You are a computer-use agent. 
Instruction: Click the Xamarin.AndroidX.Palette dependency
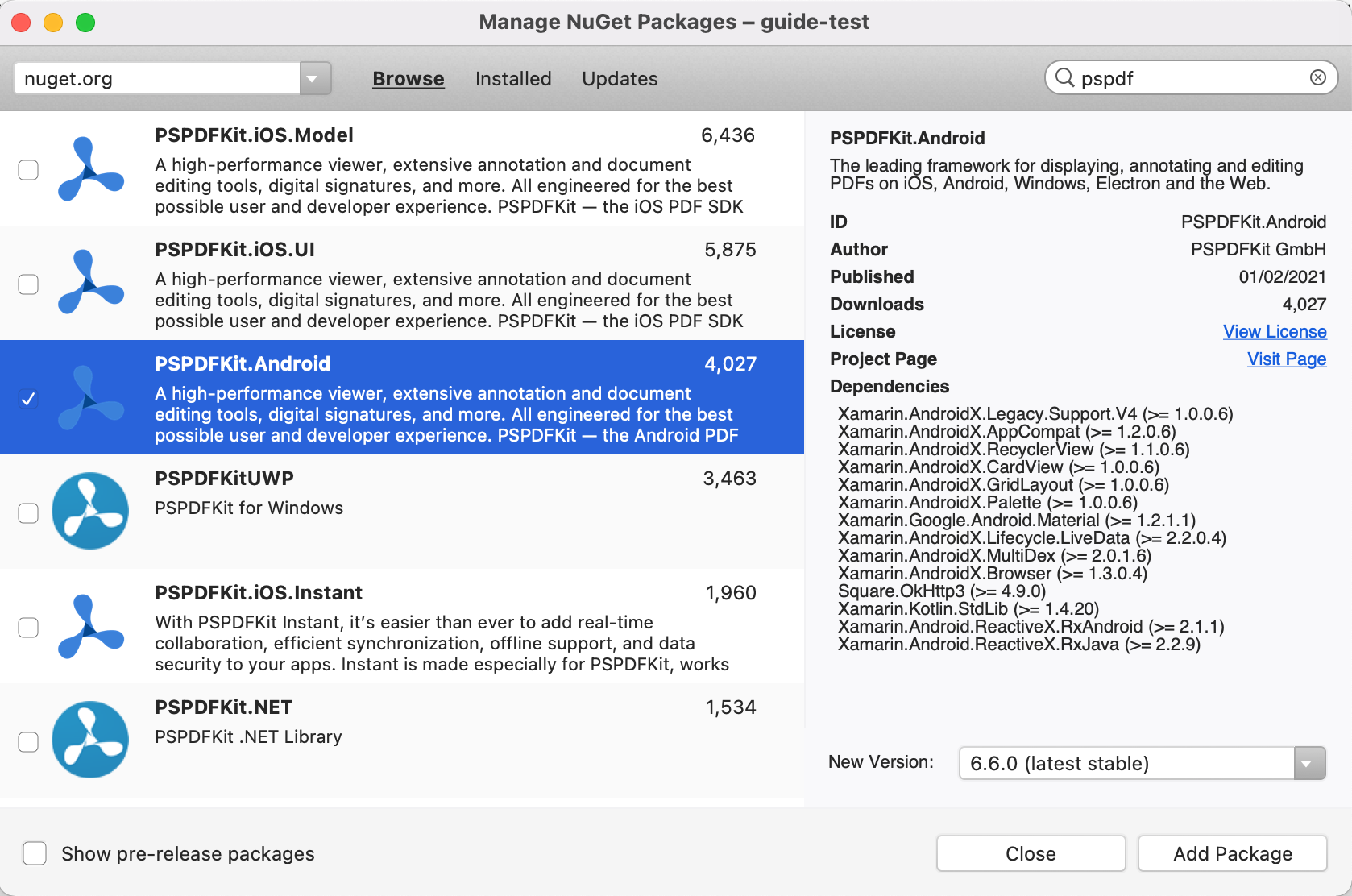pos(988,503)
